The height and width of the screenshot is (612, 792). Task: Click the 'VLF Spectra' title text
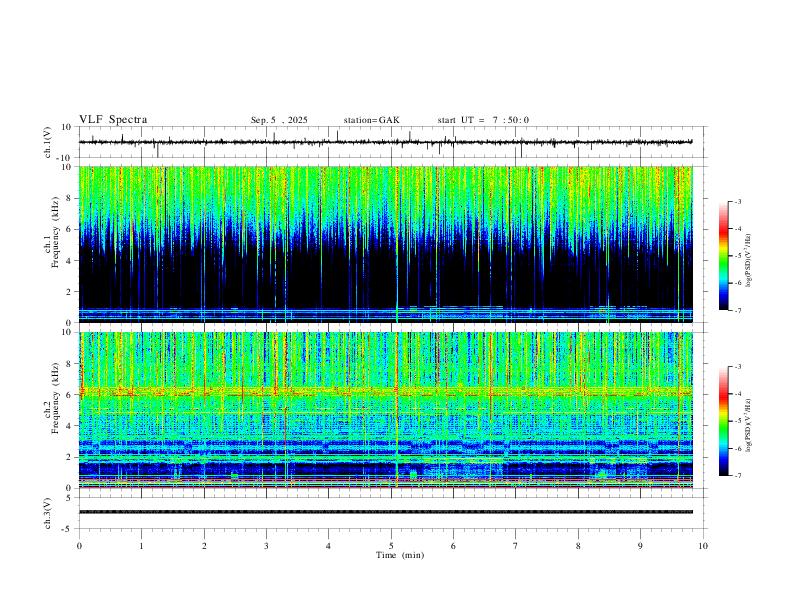[x=113, y=120]
